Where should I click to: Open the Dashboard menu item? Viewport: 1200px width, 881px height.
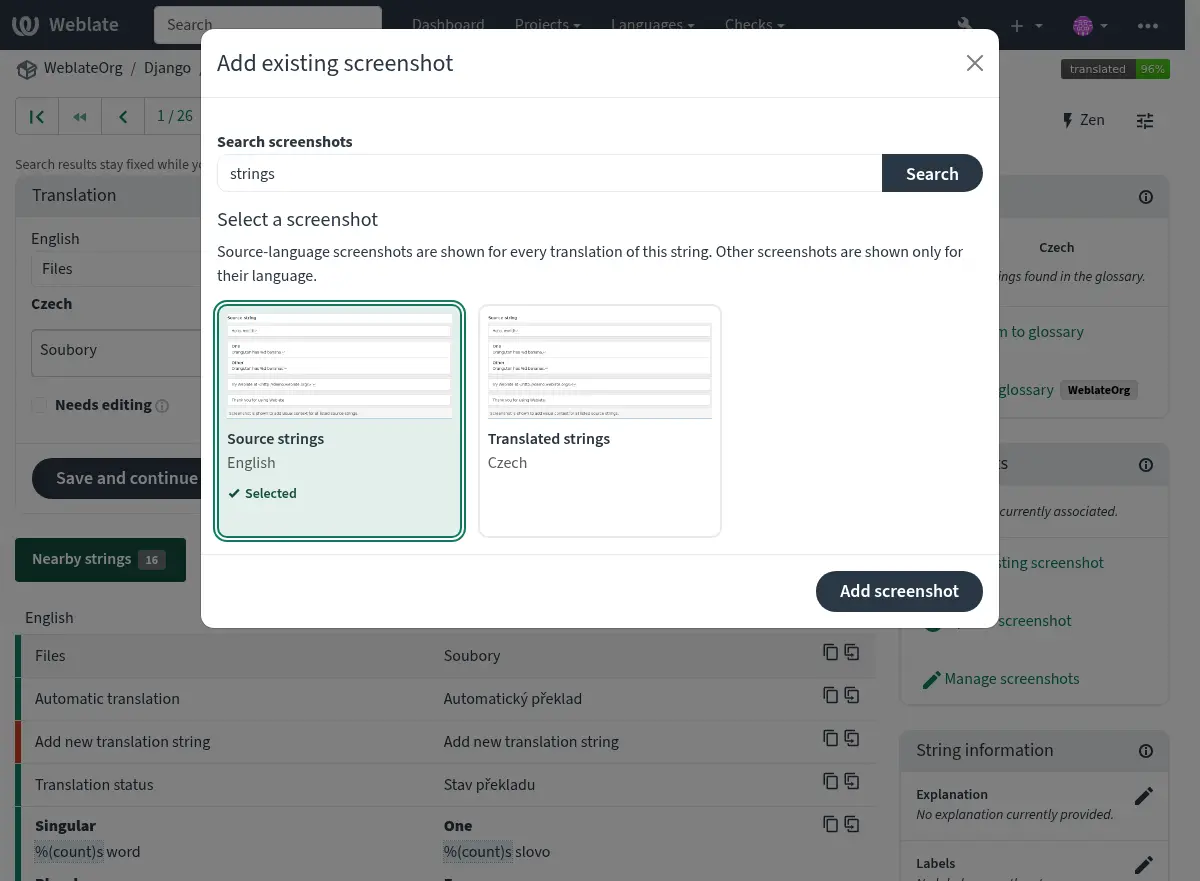(x=448, y=25)
